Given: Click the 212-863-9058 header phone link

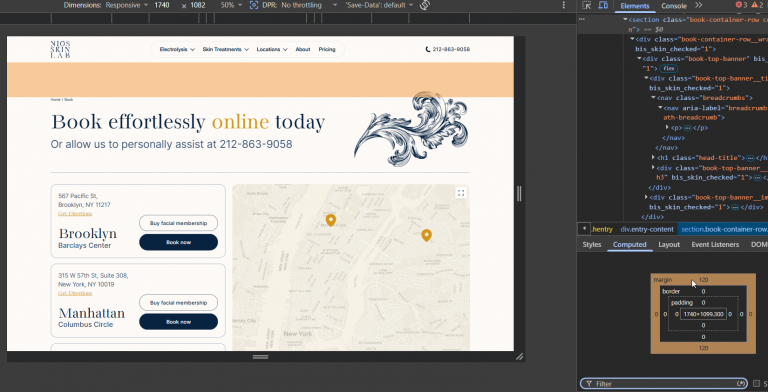Looking at the screenshot, I should point(451,49).
